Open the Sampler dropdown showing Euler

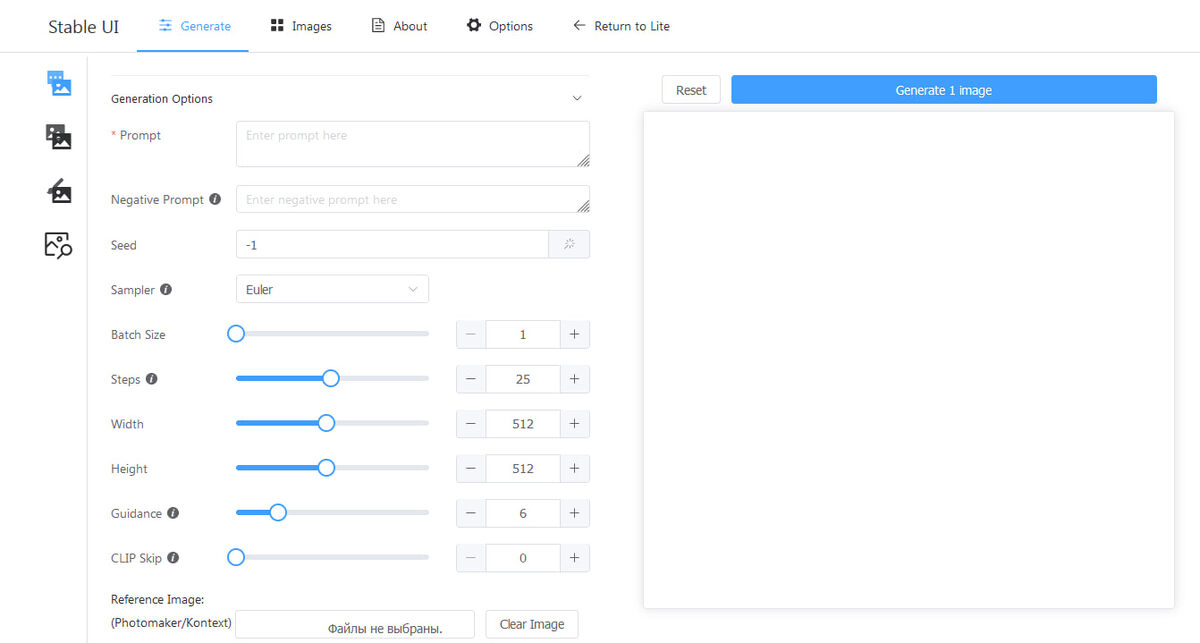tap(332, 289)
